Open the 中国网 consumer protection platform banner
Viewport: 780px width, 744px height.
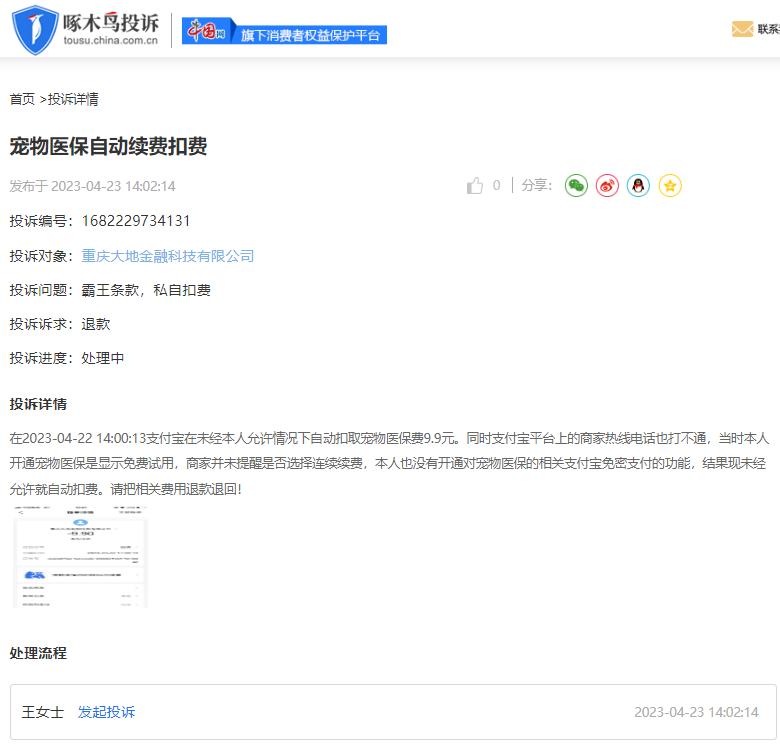[284, 31]
